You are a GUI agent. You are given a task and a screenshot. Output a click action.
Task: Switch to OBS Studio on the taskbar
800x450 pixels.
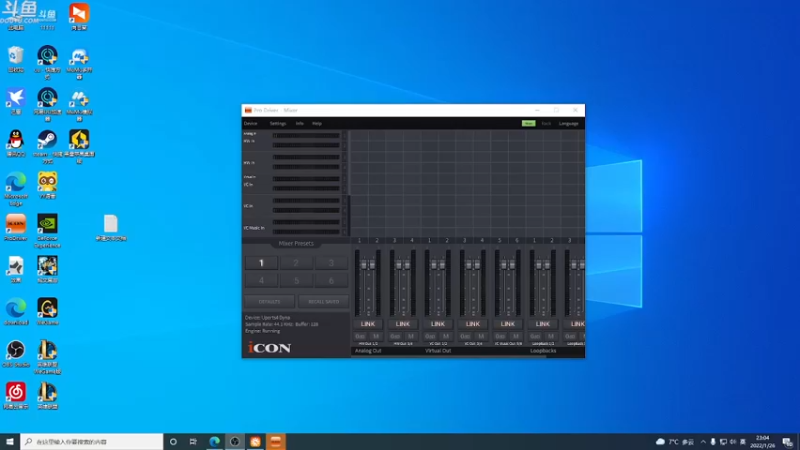coord(235,441)
